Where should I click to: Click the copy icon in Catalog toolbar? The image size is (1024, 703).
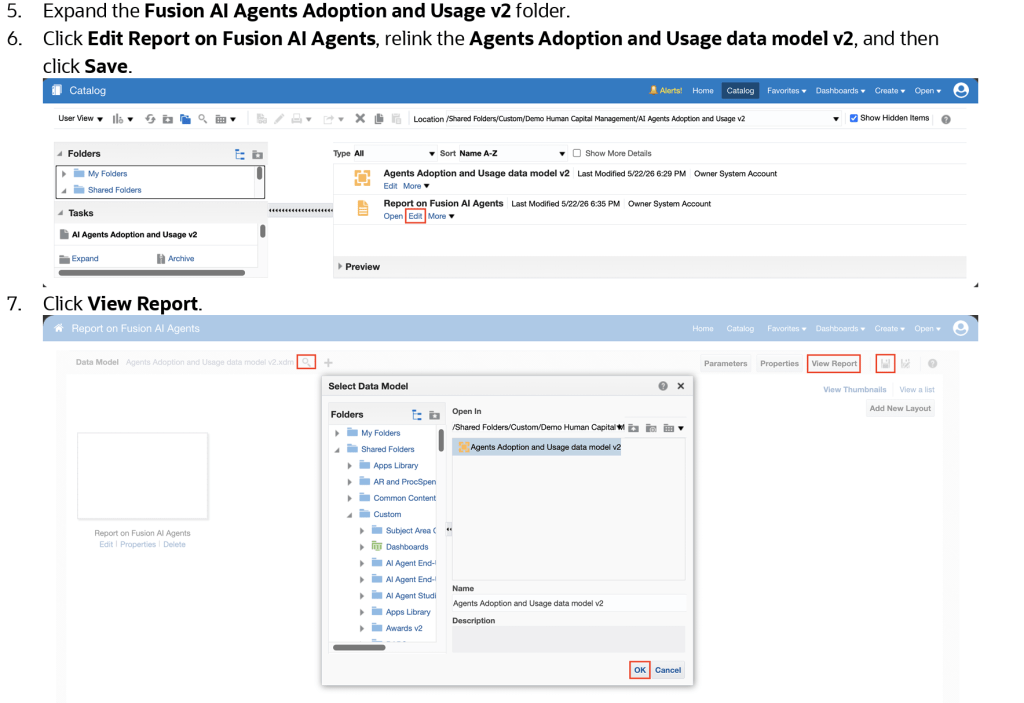coord(379,118)
